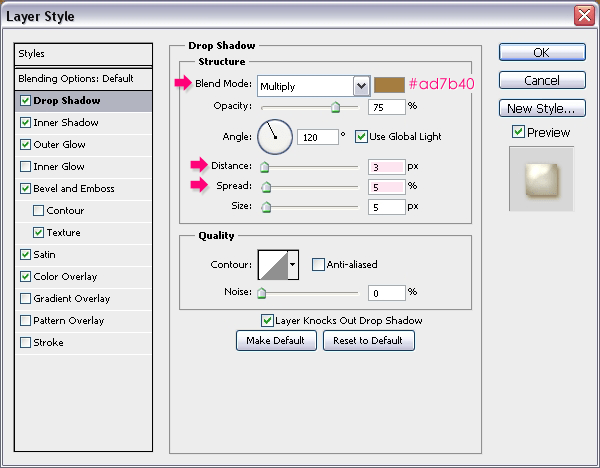The width and height of the screenshot is (600, 468).
Task: Open the Bevel and Emboss settings row
Action: (x=83, y=189)
